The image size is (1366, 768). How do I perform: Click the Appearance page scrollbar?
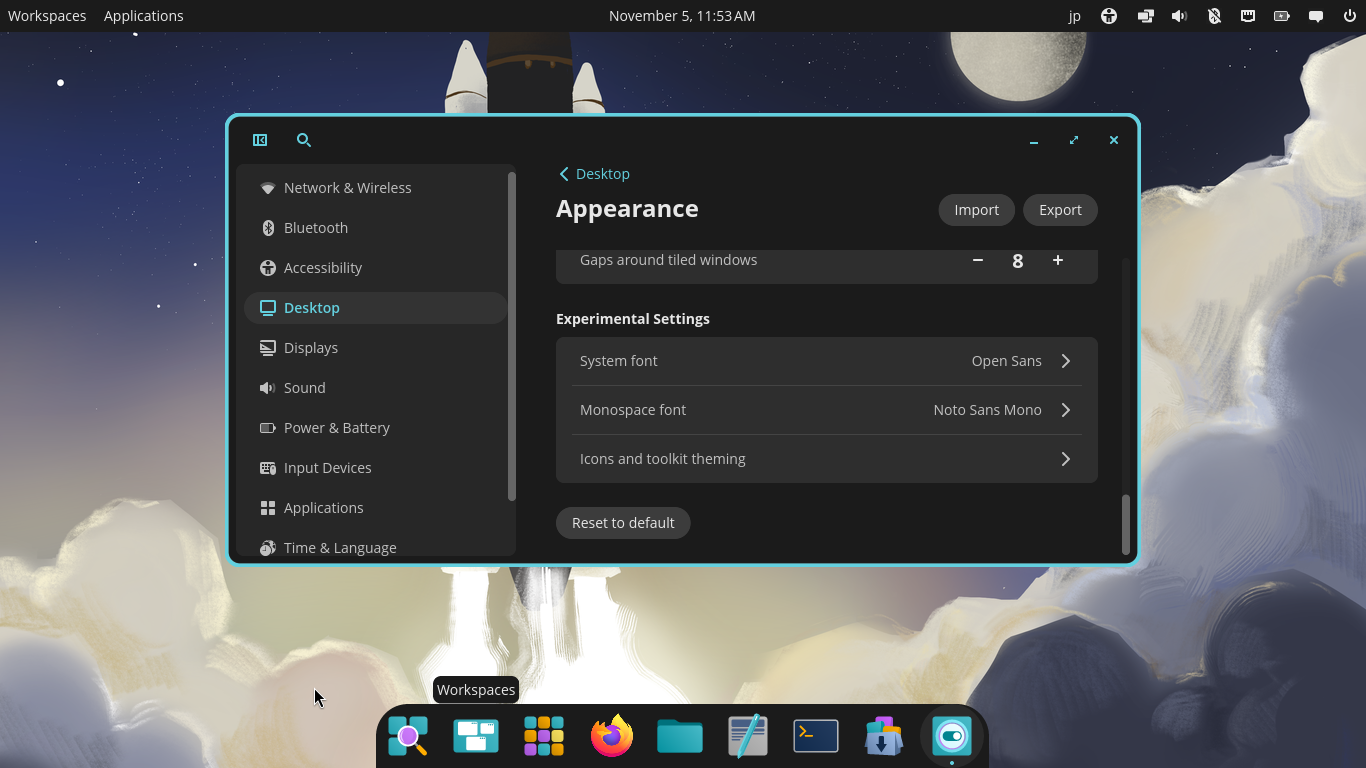tap(1125, 524)
